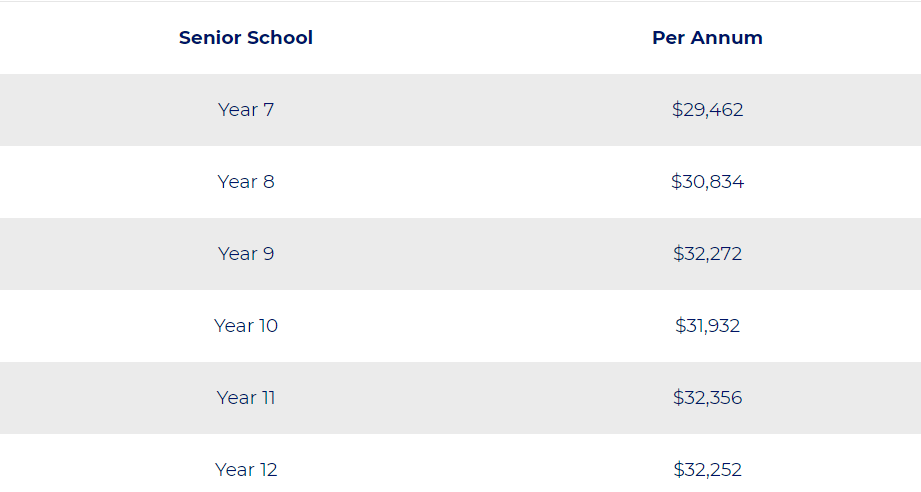The height and width of the screenshot is (492, 921).
Task: Click the $30,834 fee amount
Action: [x=707, y=182]
